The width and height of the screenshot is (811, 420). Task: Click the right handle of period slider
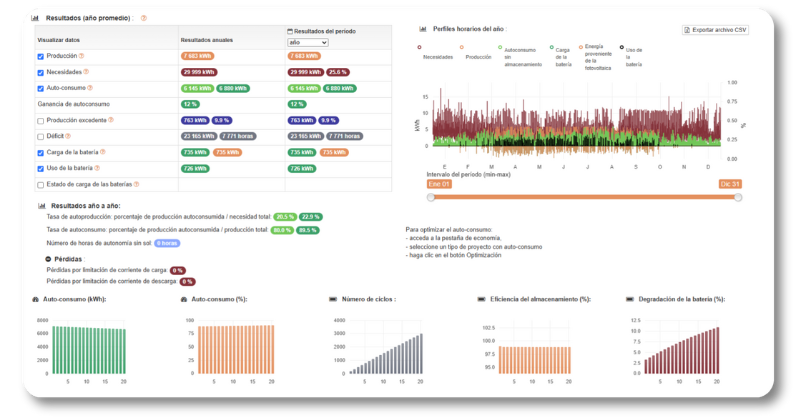[x=738, y=198]
